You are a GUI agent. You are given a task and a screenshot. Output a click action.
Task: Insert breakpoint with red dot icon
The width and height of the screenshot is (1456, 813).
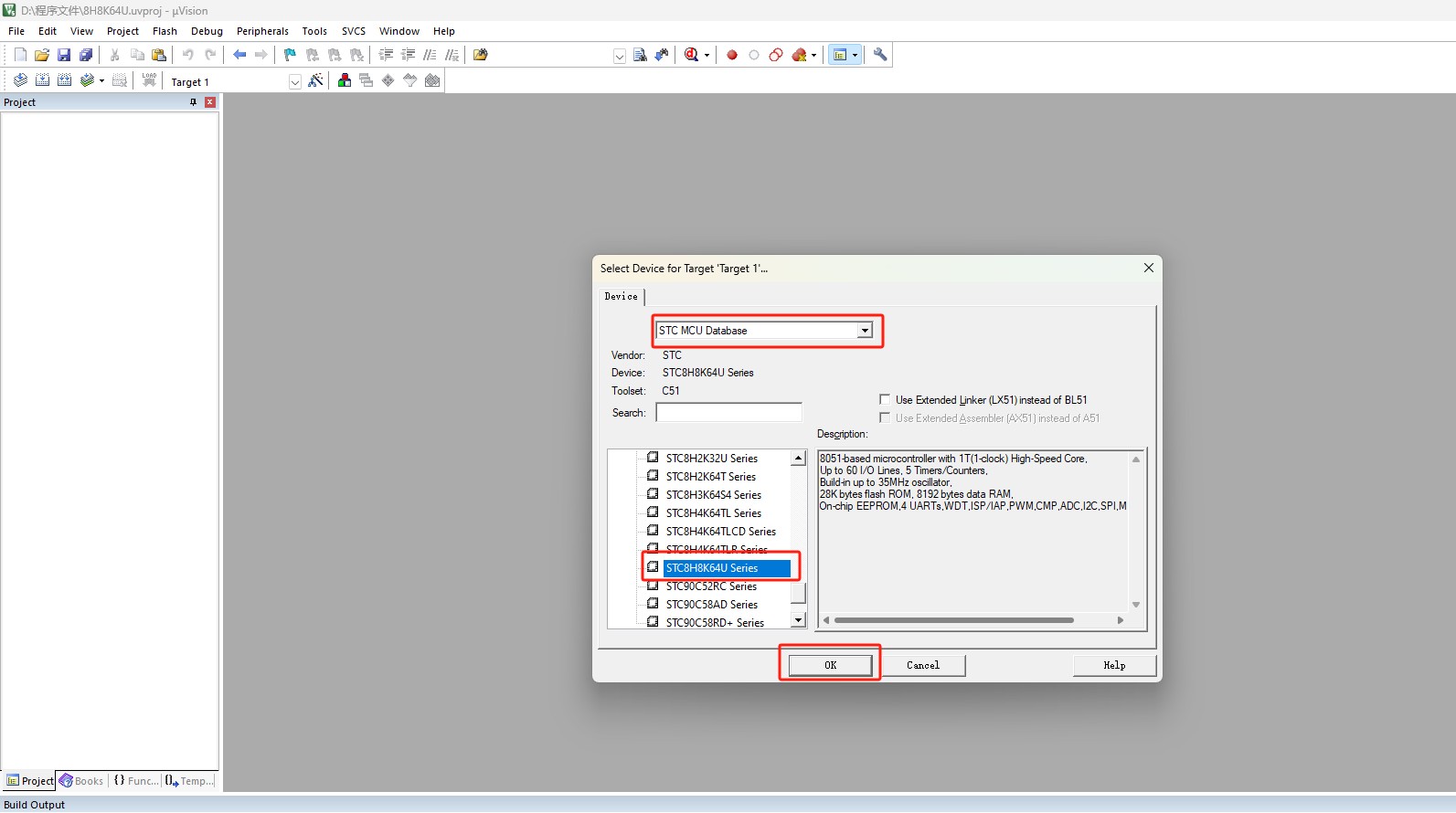click(732, 55)
